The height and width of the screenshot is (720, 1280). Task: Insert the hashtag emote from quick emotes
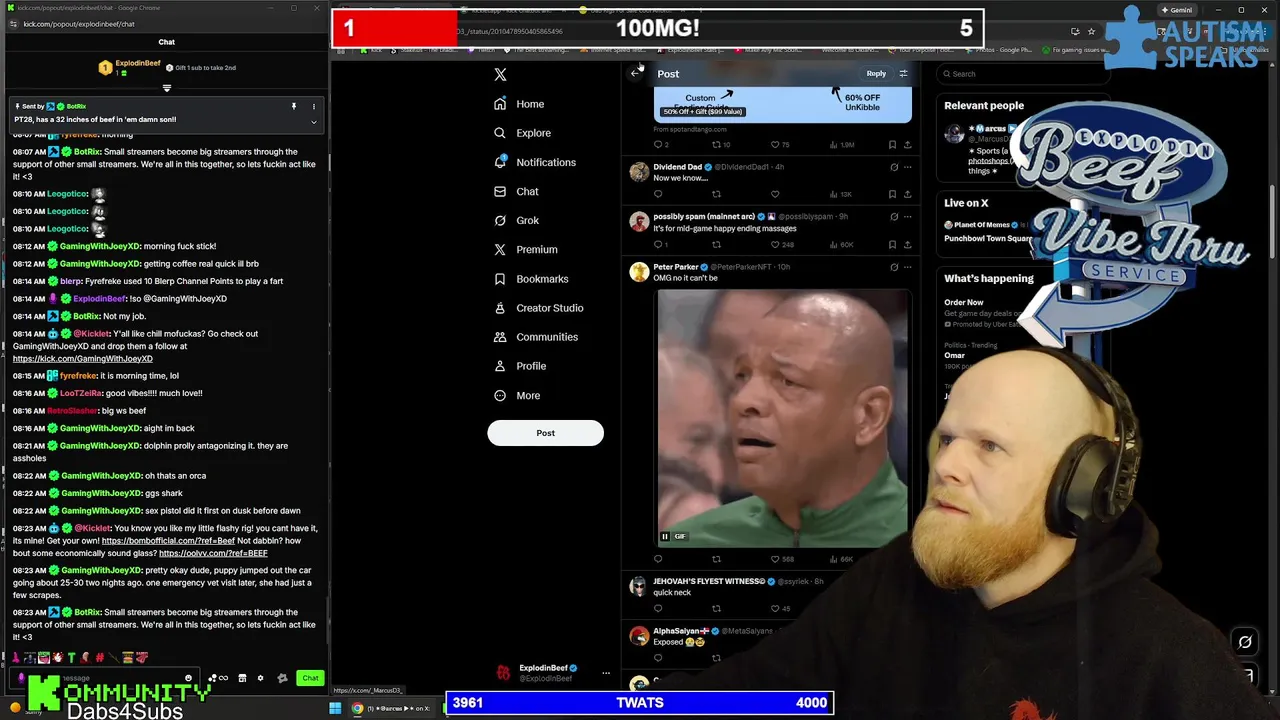(x=99, y=657)
